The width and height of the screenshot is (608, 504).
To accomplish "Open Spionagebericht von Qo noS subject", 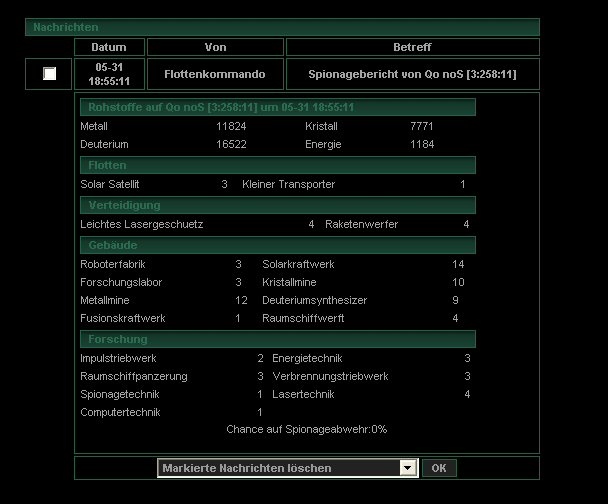I will (412, 74).
